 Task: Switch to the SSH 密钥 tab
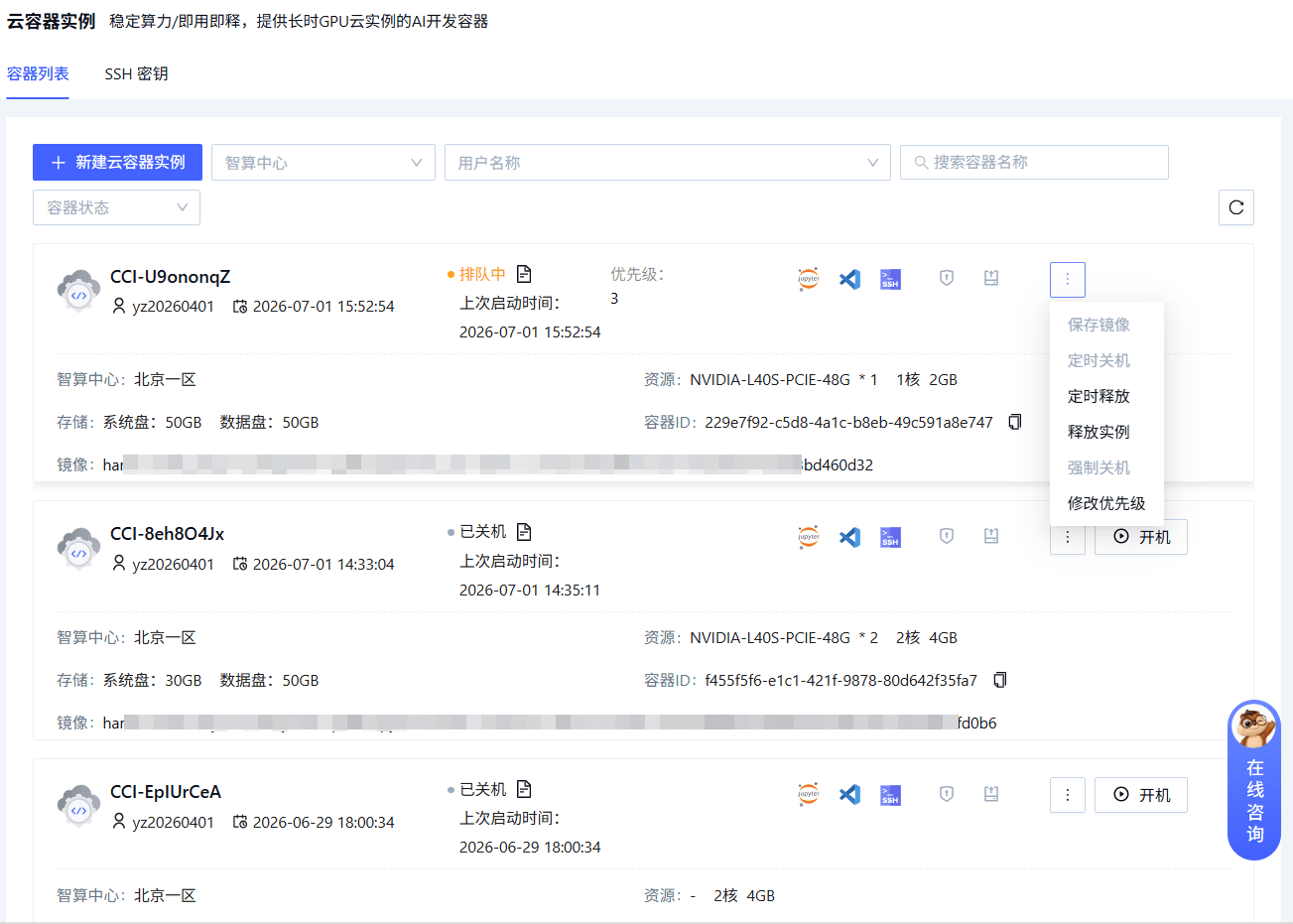(x=136, y=73)
